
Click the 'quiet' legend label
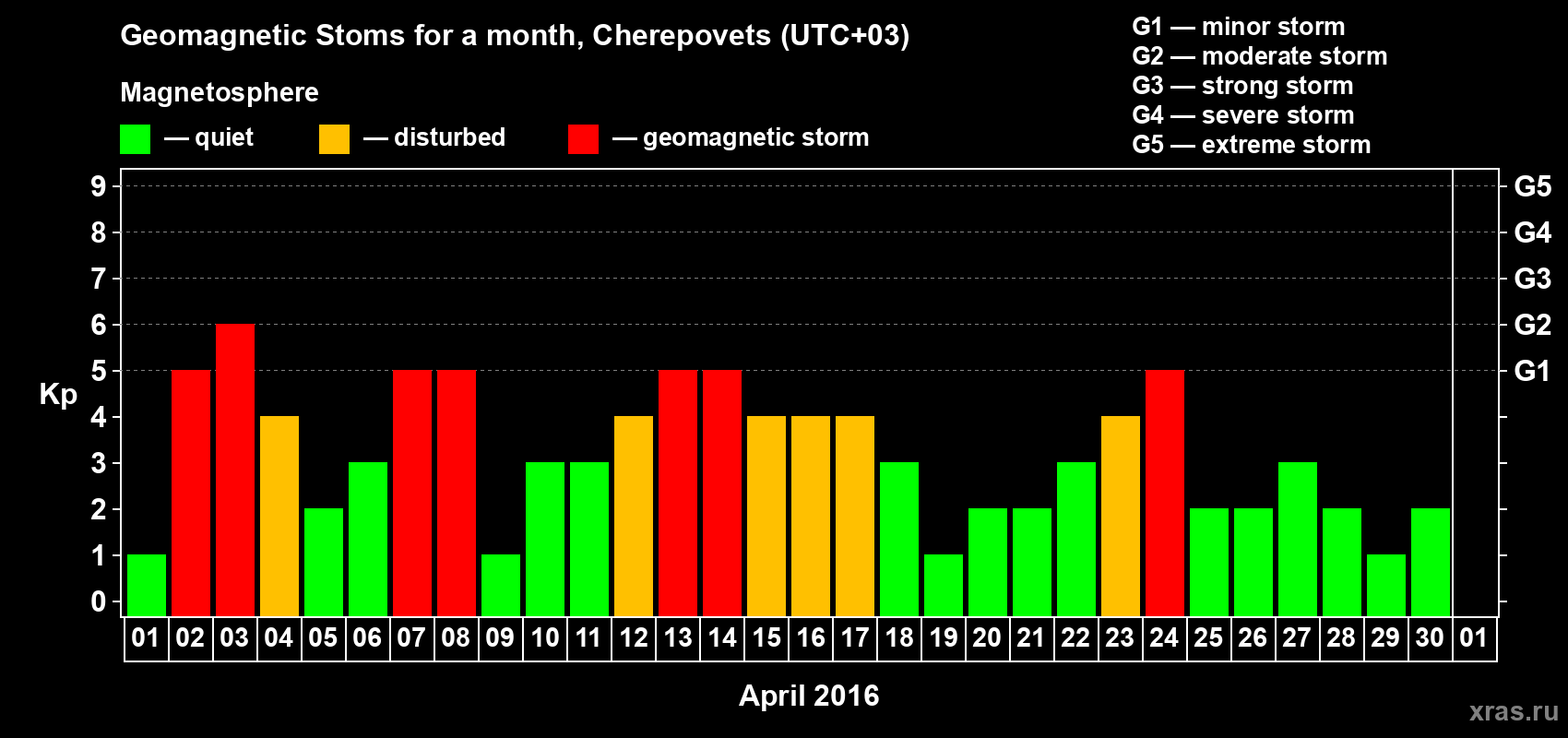[224, 137]
